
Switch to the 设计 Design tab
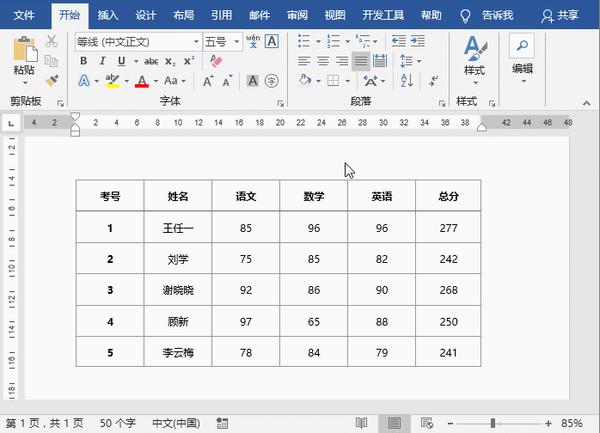[146, 15]
